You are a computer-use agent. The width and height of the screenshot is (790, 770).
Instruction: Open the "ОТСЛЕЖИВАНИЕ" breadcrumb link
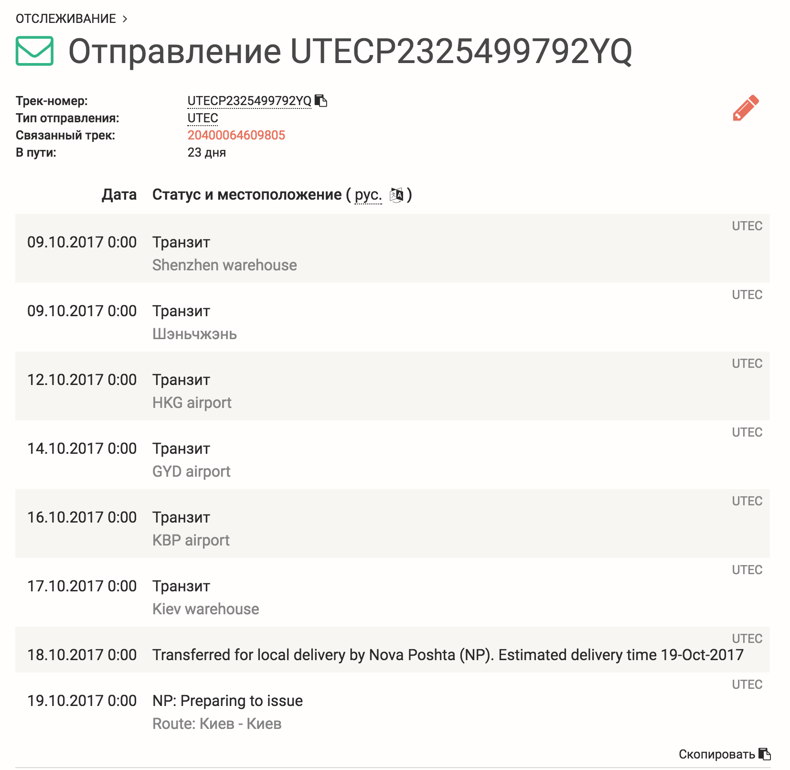(x=66, y=18)
